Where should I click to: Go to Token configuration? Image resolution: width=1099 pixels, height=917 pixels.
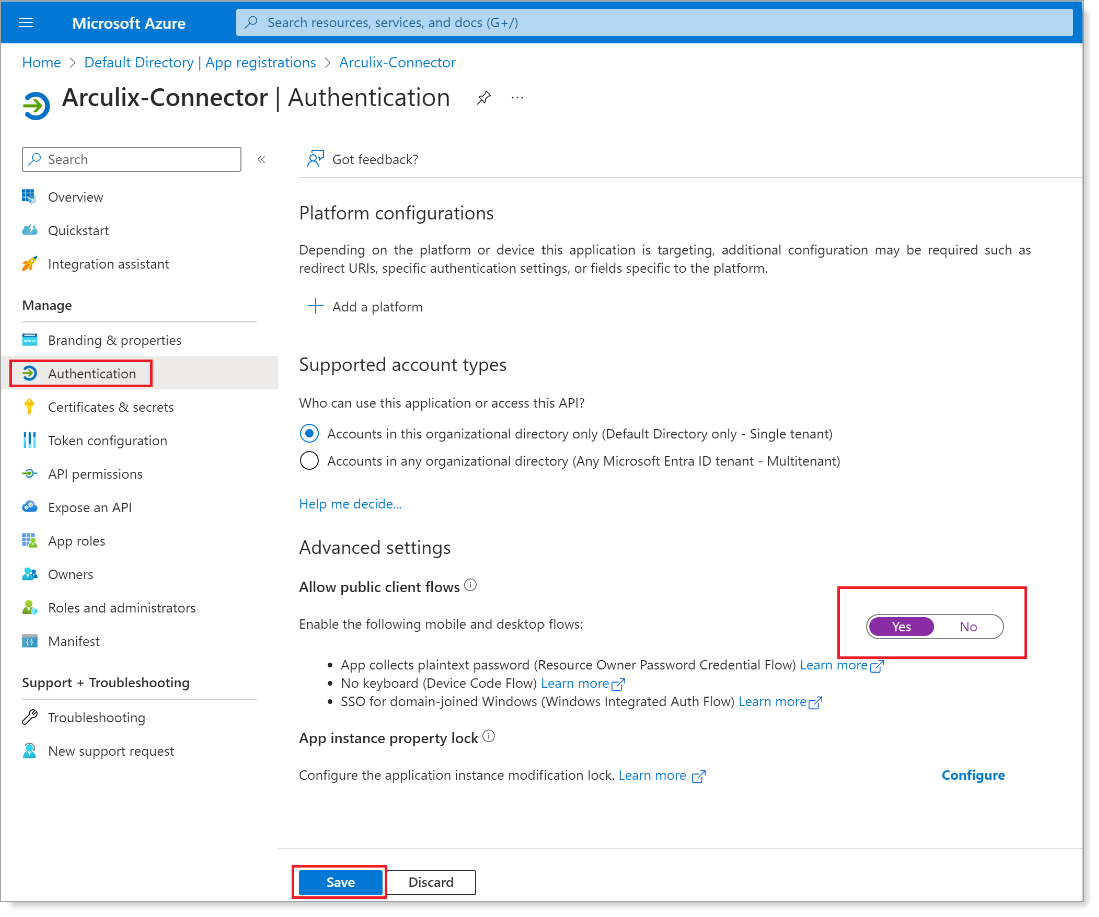pyautogui.click(x=107, y=440)
